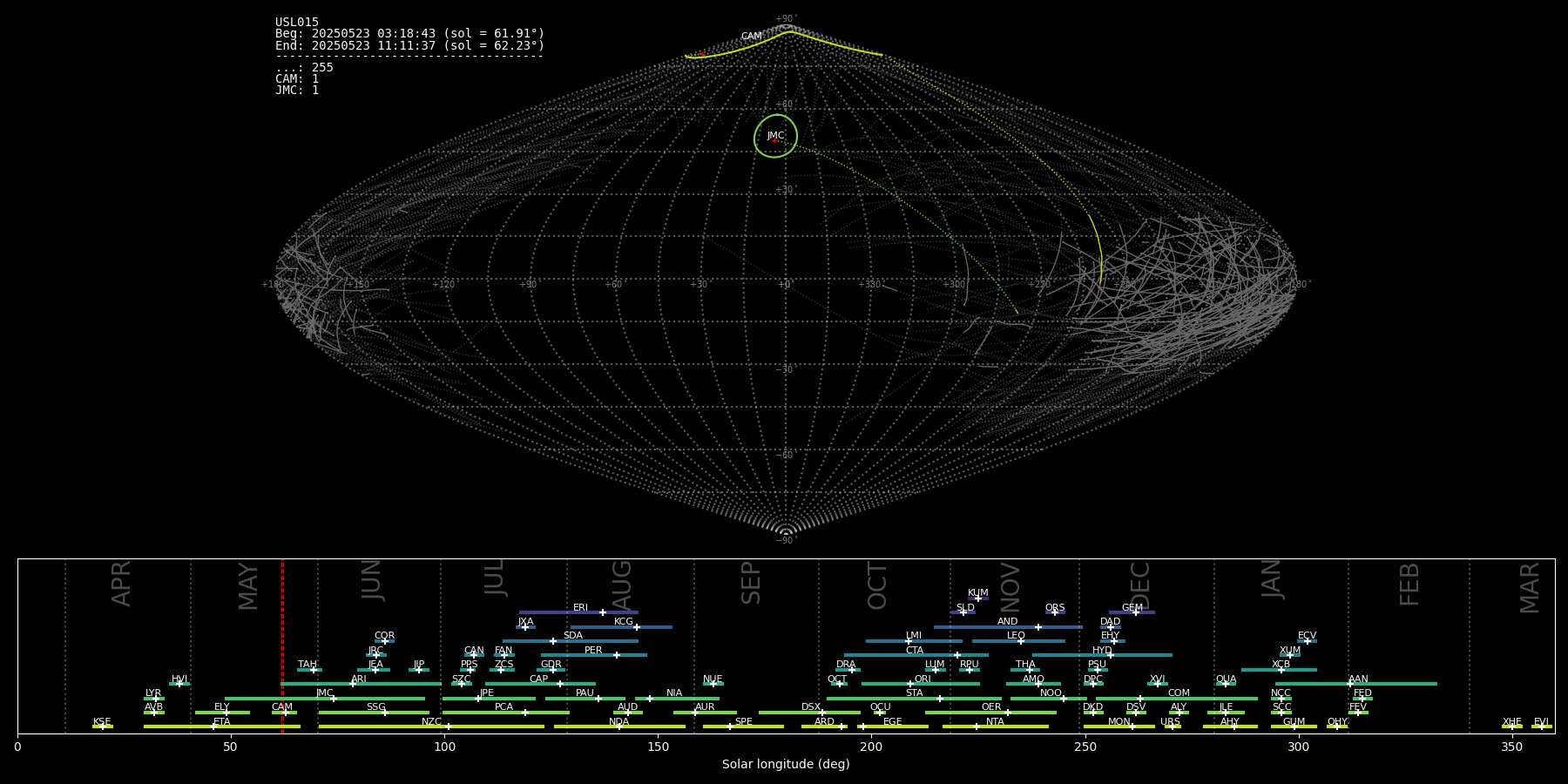Click the LYR shower label
The height and width of the screenshot is (784, 1568).
pyautogui.click(x=153, y=693)
